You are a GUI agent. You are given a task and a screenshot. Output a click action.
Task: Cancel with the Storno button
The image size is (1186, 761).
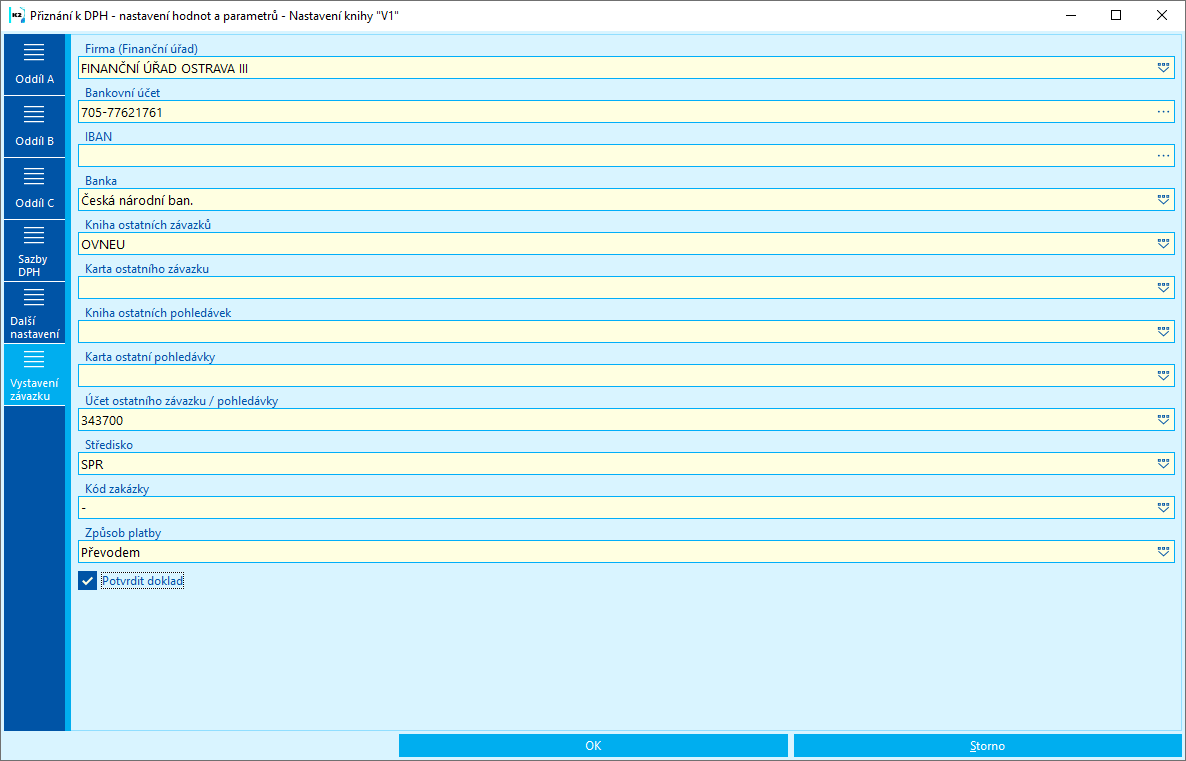click(x=987, y=746)
